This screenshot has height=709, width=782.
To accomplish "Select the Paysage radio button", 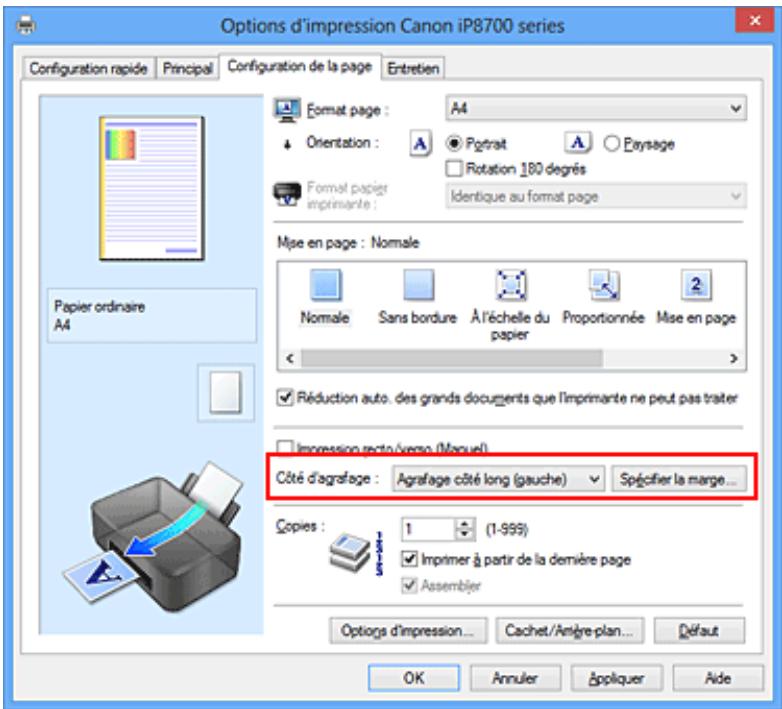I will pyautogui.click(x=611, y=144).
